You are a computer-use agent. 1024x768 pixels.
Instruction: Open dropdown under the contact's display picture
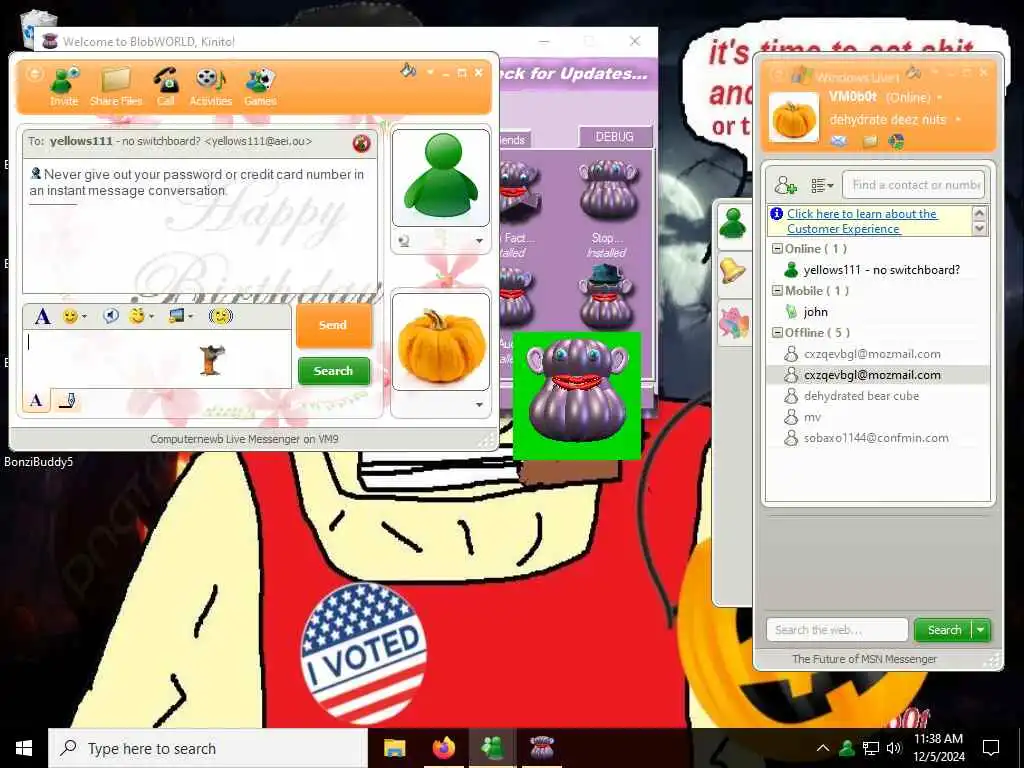(x=479, y=241)
